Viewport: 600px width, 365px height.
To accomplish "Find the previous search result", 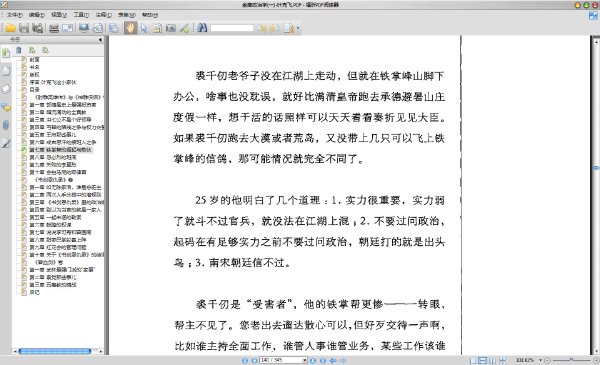I will pos(261,28).
